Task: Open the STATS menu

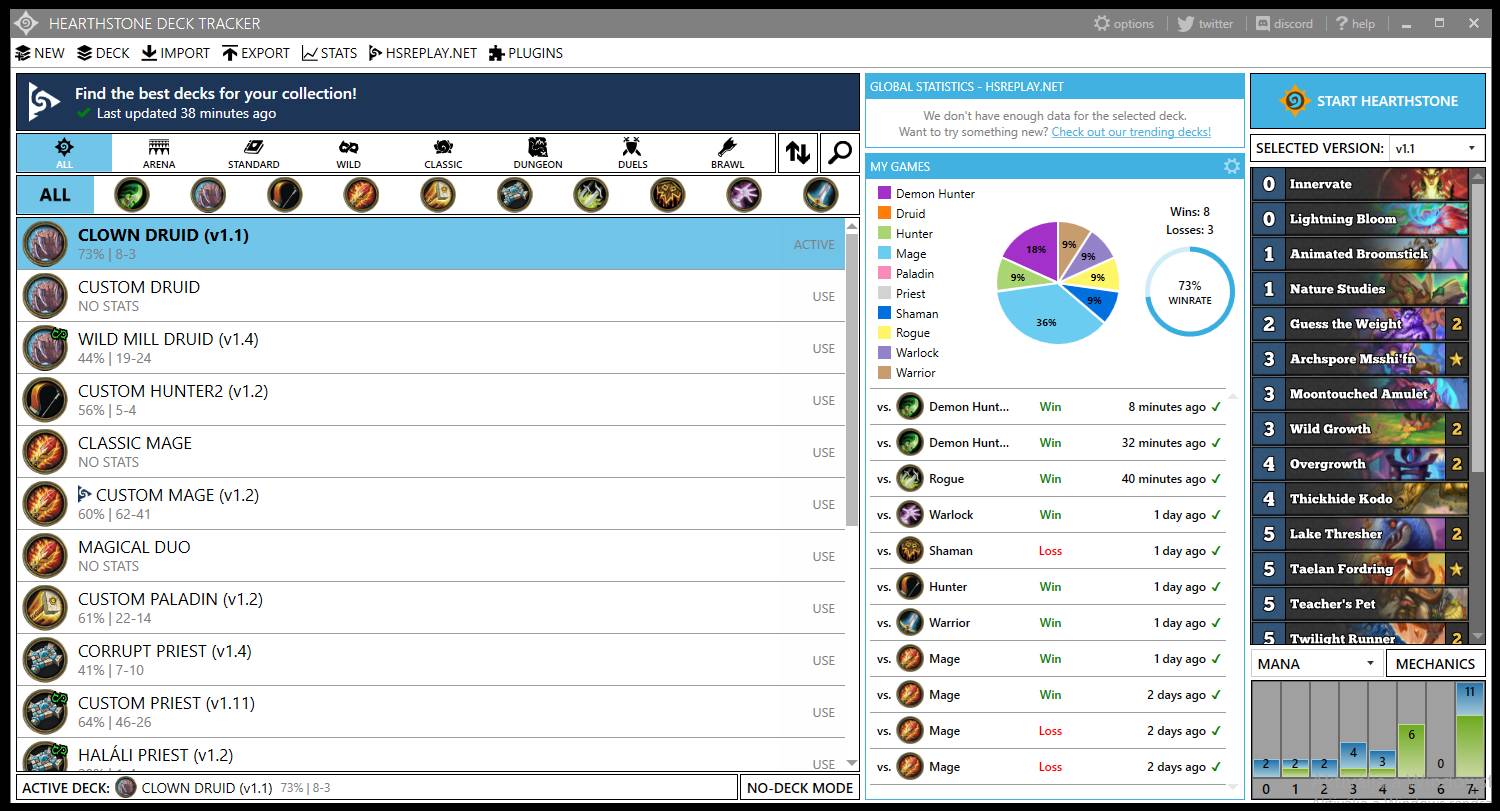Action: click(x=330, y=53)
